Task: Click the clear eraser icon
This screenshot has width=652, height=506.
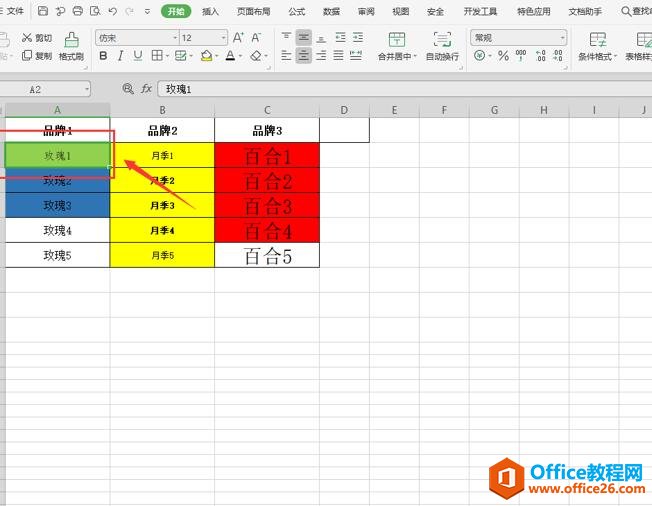Action: (256, 55)
